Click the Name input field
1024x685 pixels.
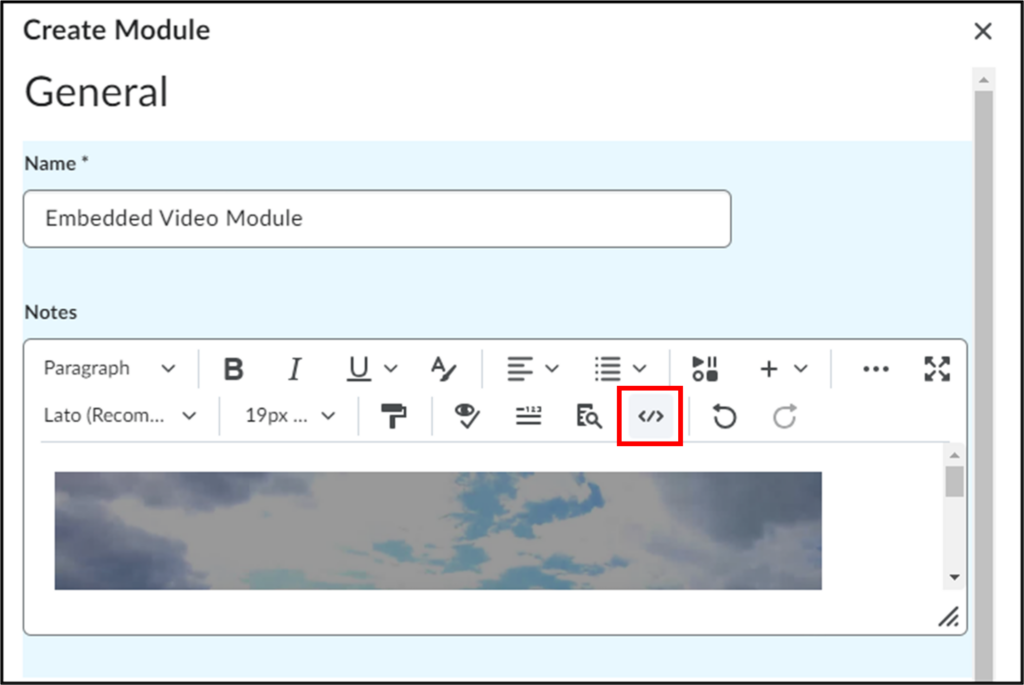(x=377, y=219)
